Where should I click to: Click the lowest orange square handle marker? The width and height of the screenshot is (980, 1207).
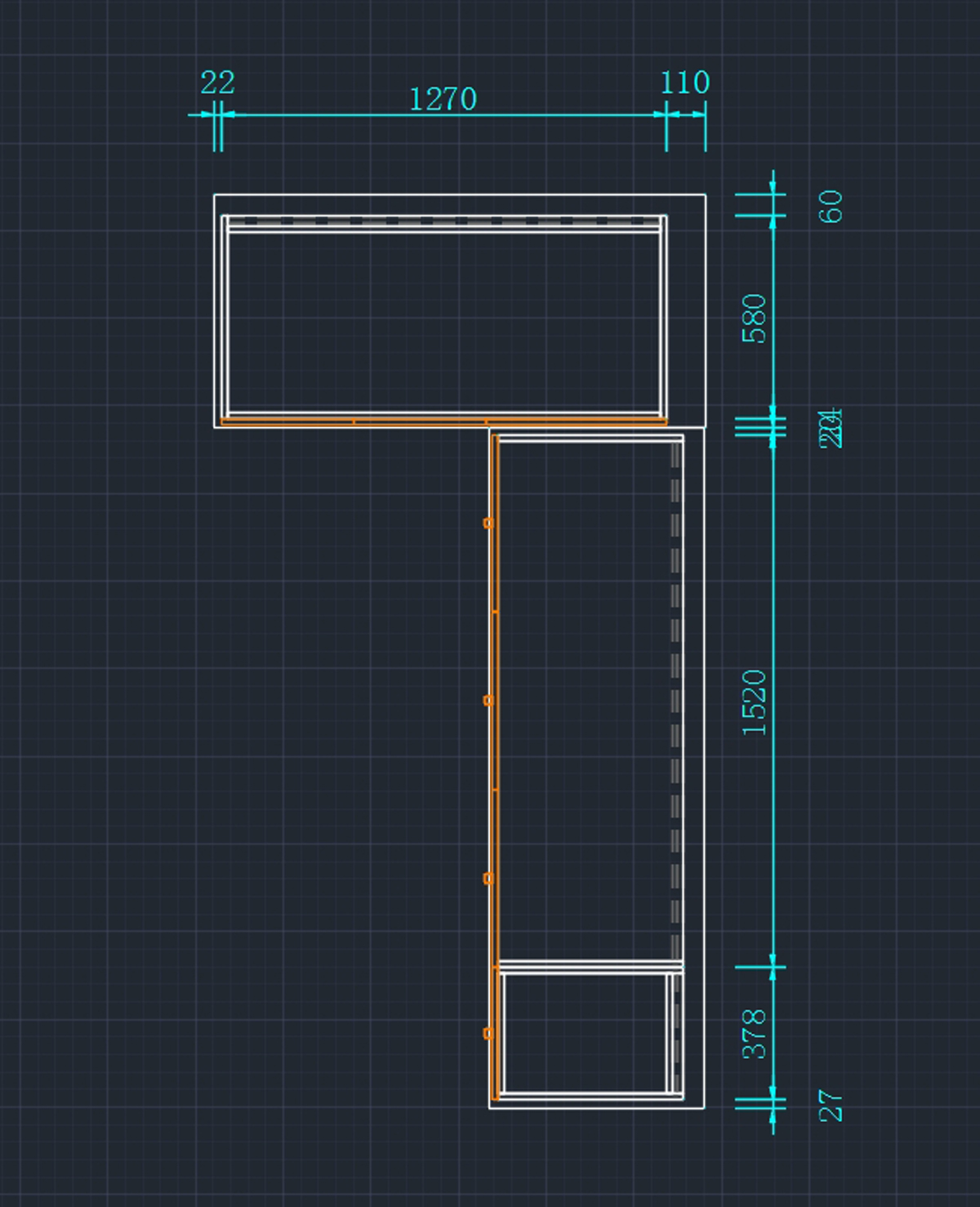pos(488,1033)
